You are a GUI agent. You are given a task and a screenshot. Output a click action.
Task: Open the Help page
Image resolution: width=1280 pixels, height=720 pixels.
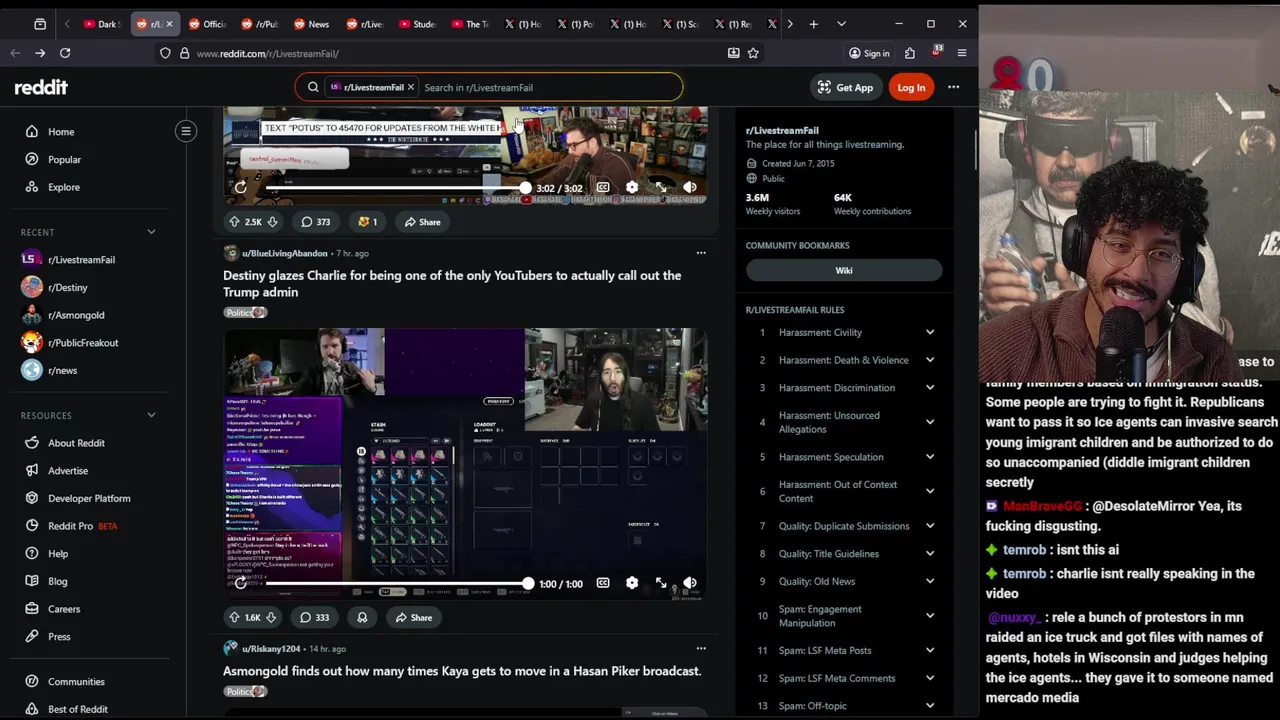pyautogui.click(x=58, y=554)
